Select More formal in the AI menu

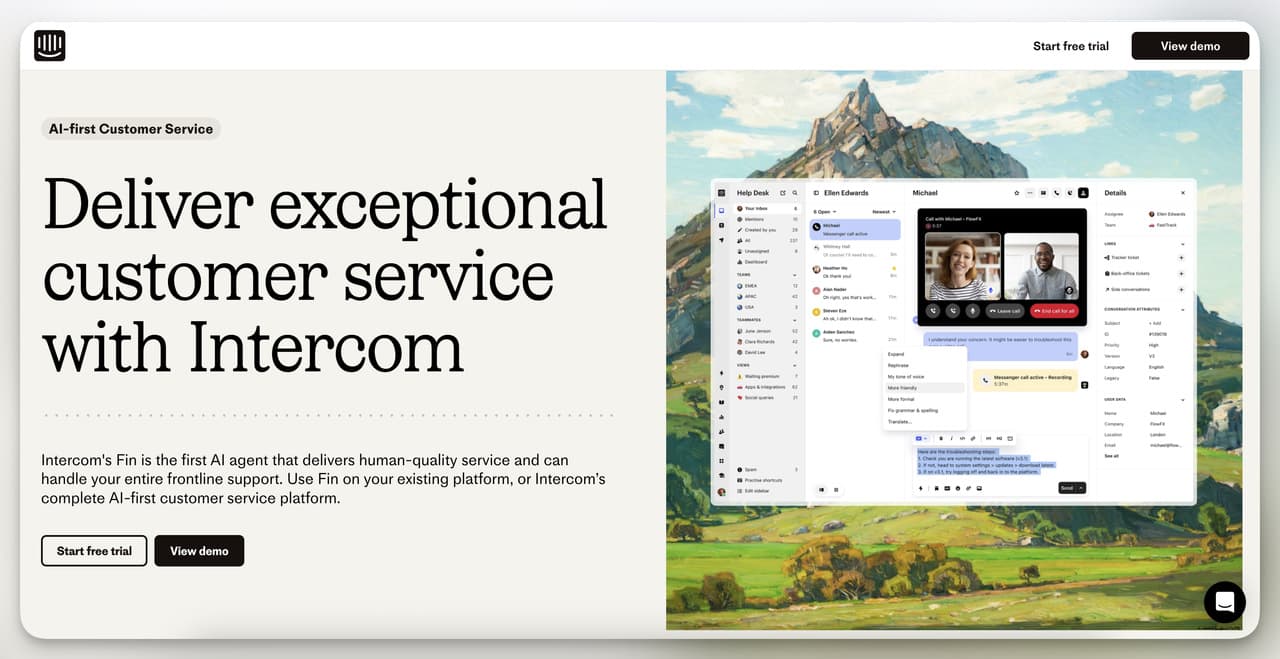tap(901, 399)
